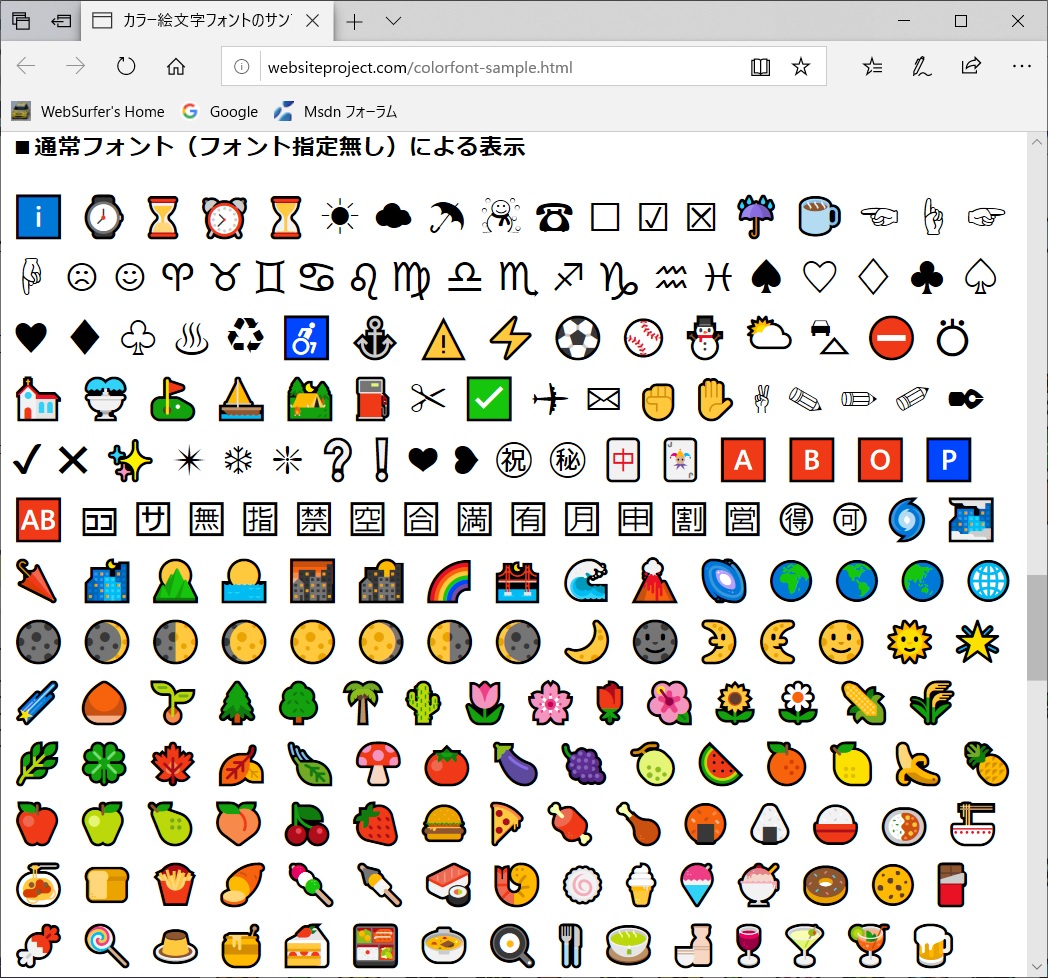Refresh the current page

[127, 66]
